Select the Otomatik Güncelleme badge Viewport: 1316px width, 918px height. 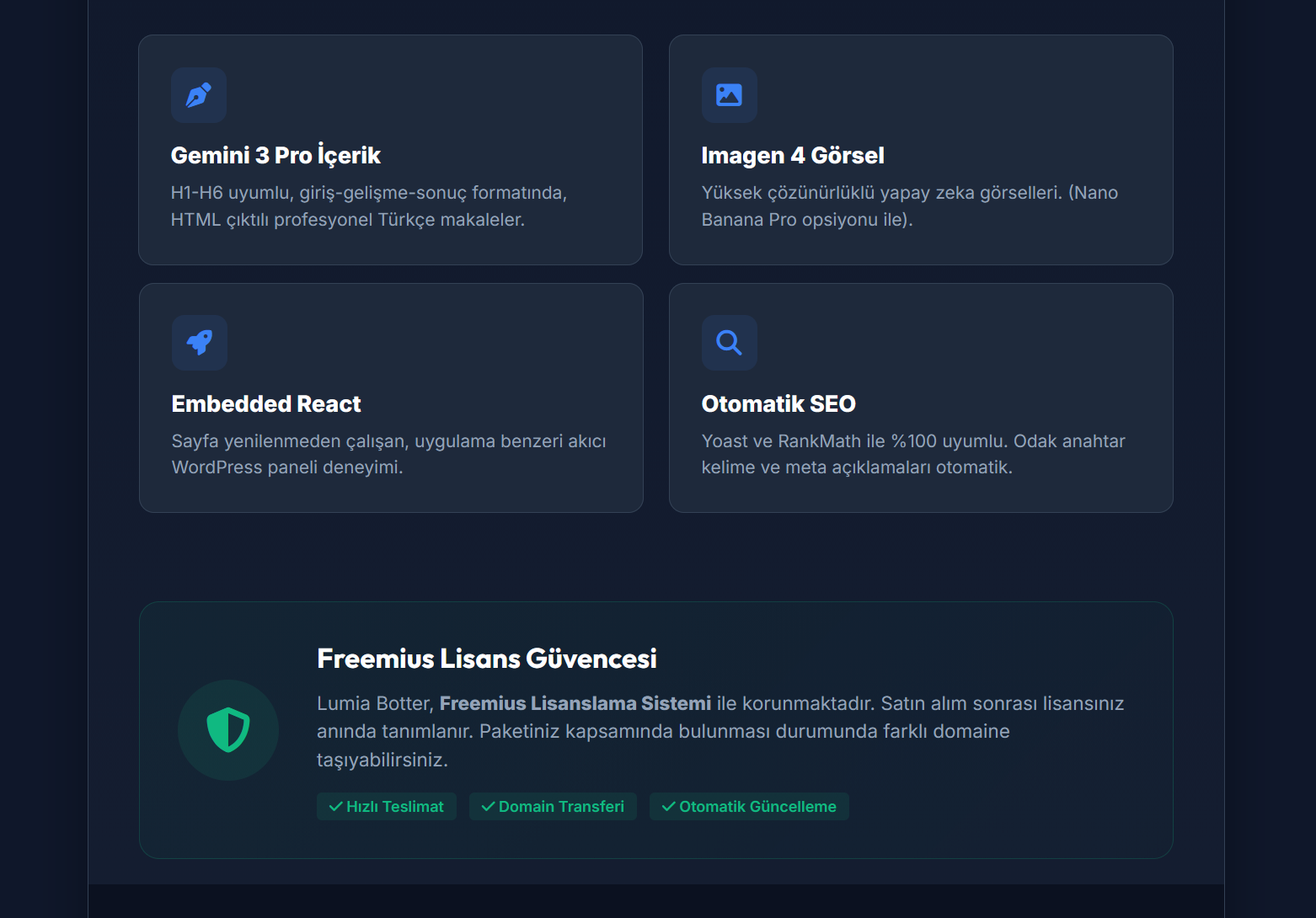[x=749, y=806]
